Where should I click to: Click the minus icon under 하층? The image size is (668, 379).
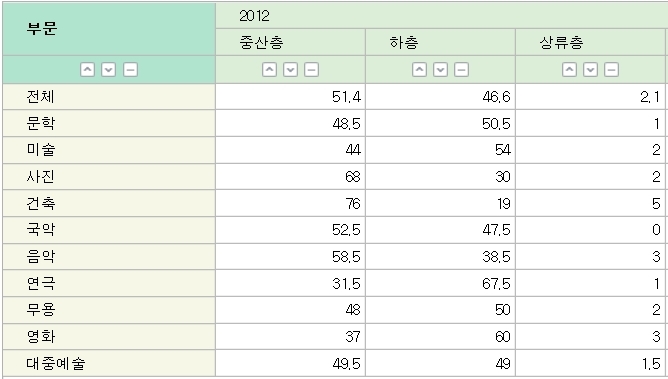pos(461,69)
